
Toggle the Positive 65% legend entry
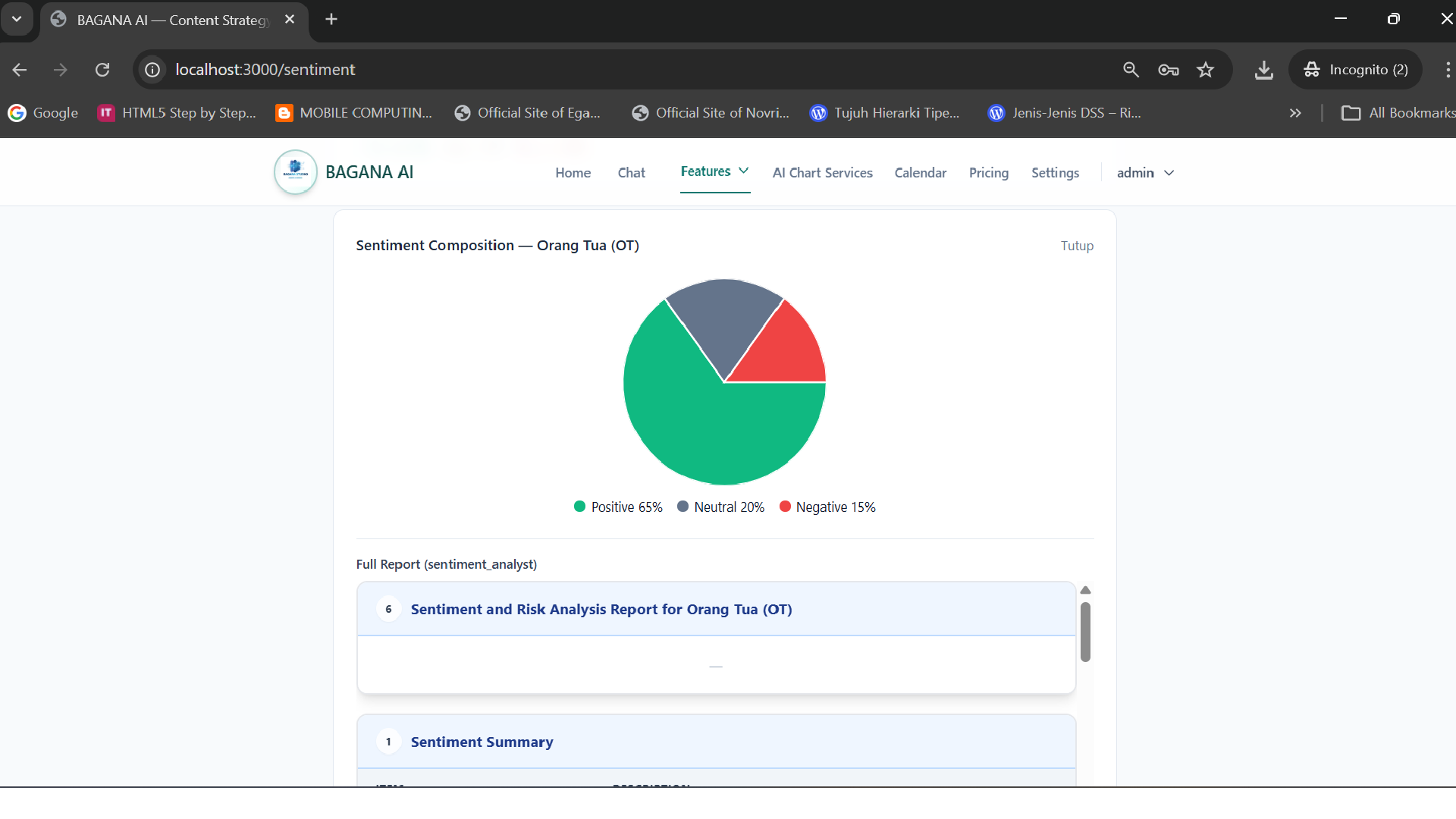pos(617,507)
